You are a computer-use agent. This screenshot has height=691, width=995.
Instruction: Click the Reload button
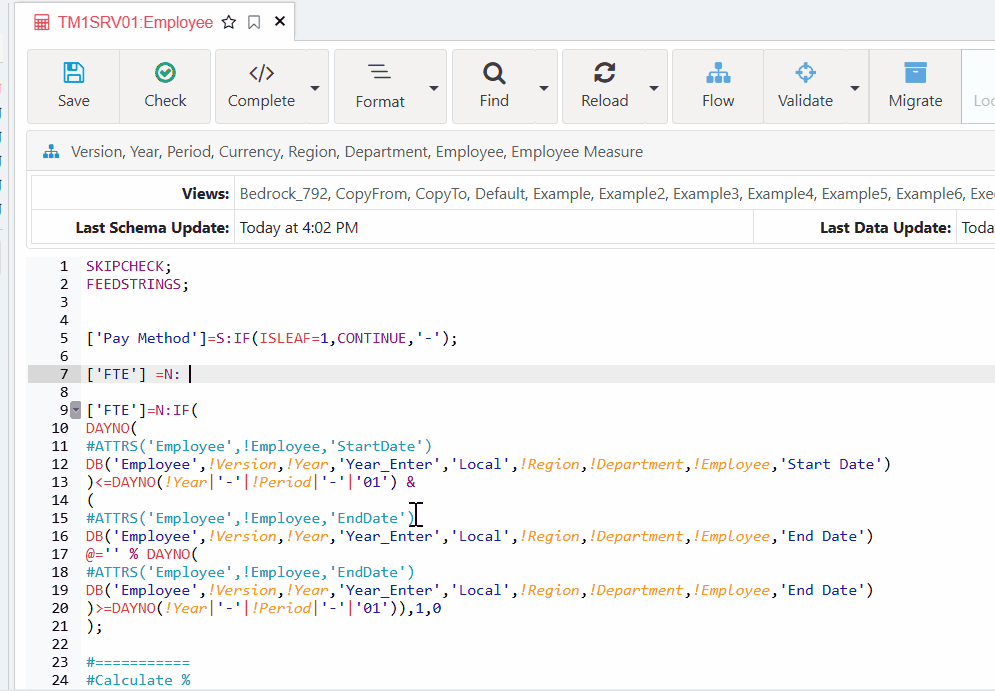tap(604, 86)
